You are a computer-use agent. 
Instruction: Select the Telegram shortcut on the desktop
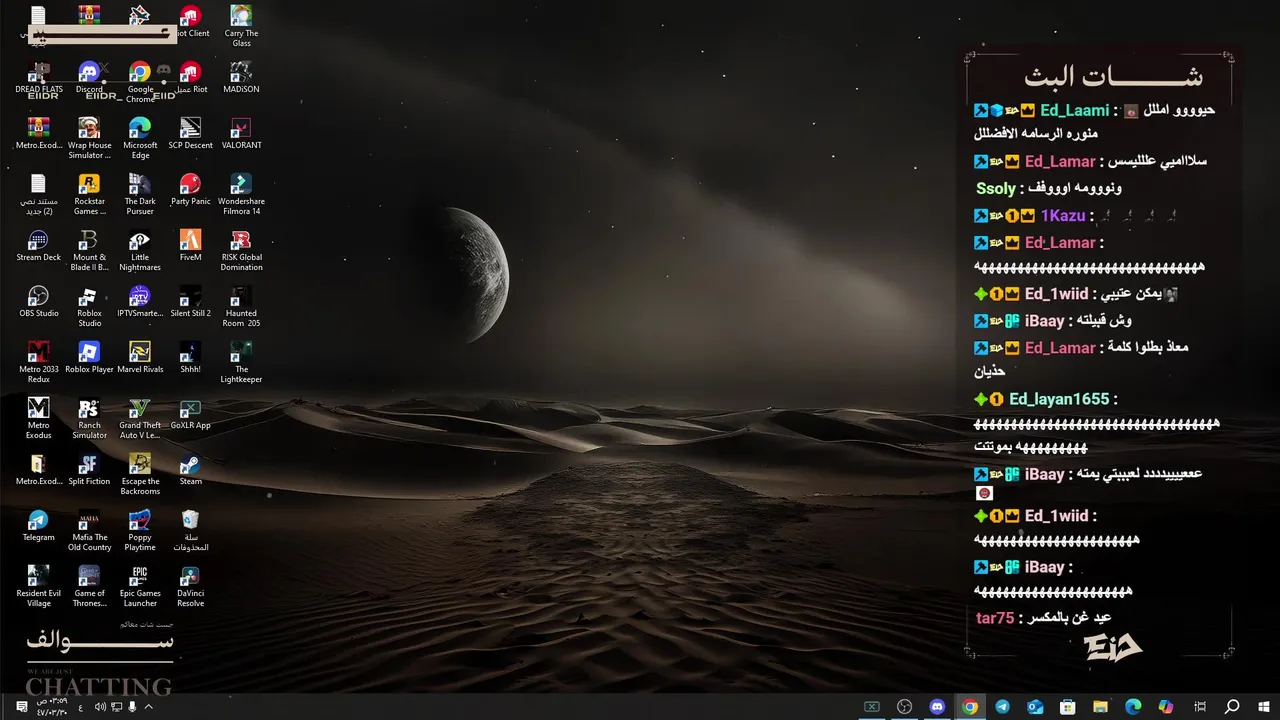[x=38, y=526]
